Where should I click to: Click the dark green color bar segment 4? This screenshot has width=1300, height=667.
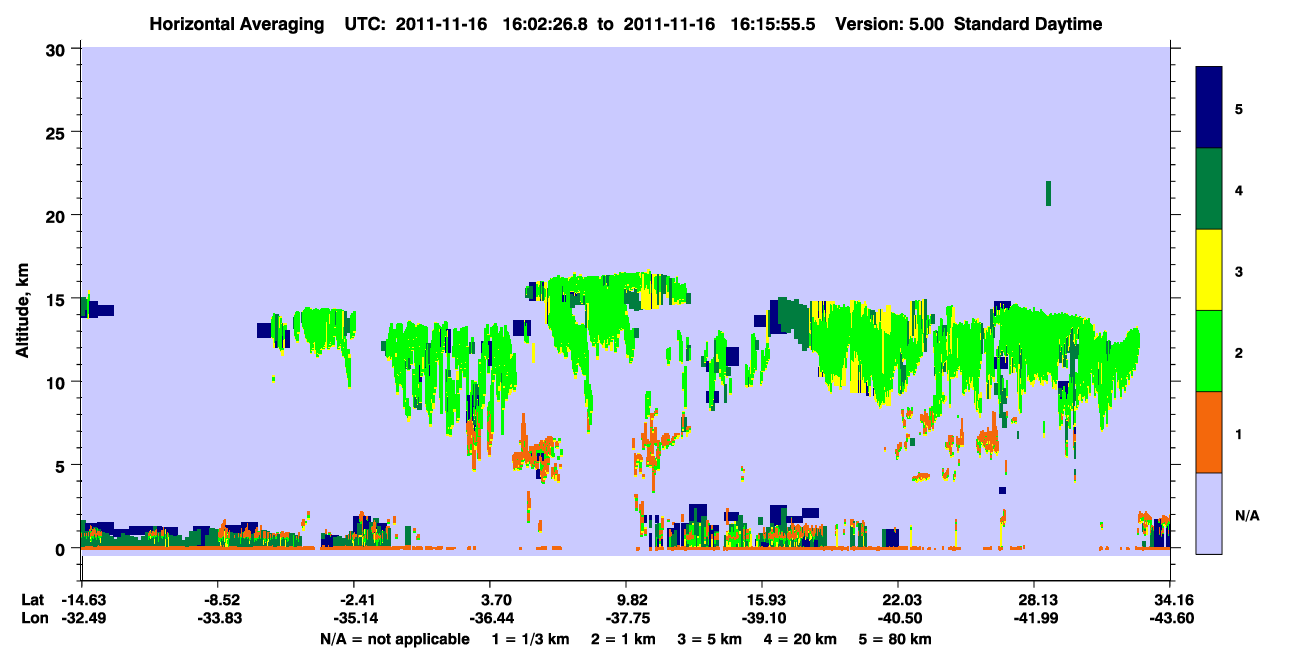point(1209,189)
